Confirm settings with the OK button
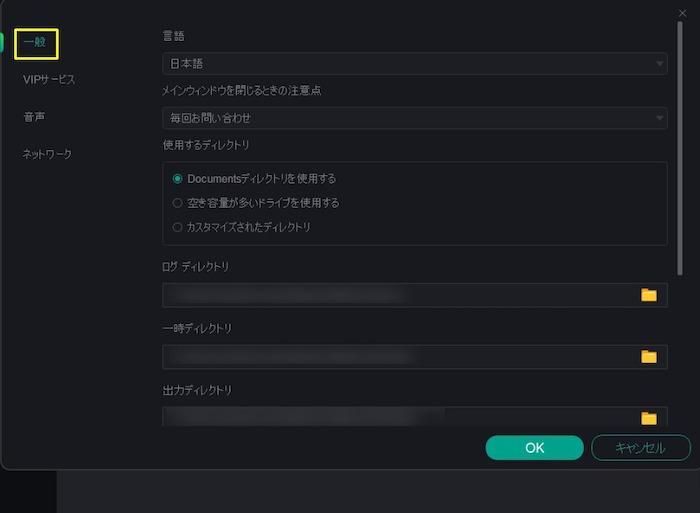This screenshot has width=700, height=513. 534,448
